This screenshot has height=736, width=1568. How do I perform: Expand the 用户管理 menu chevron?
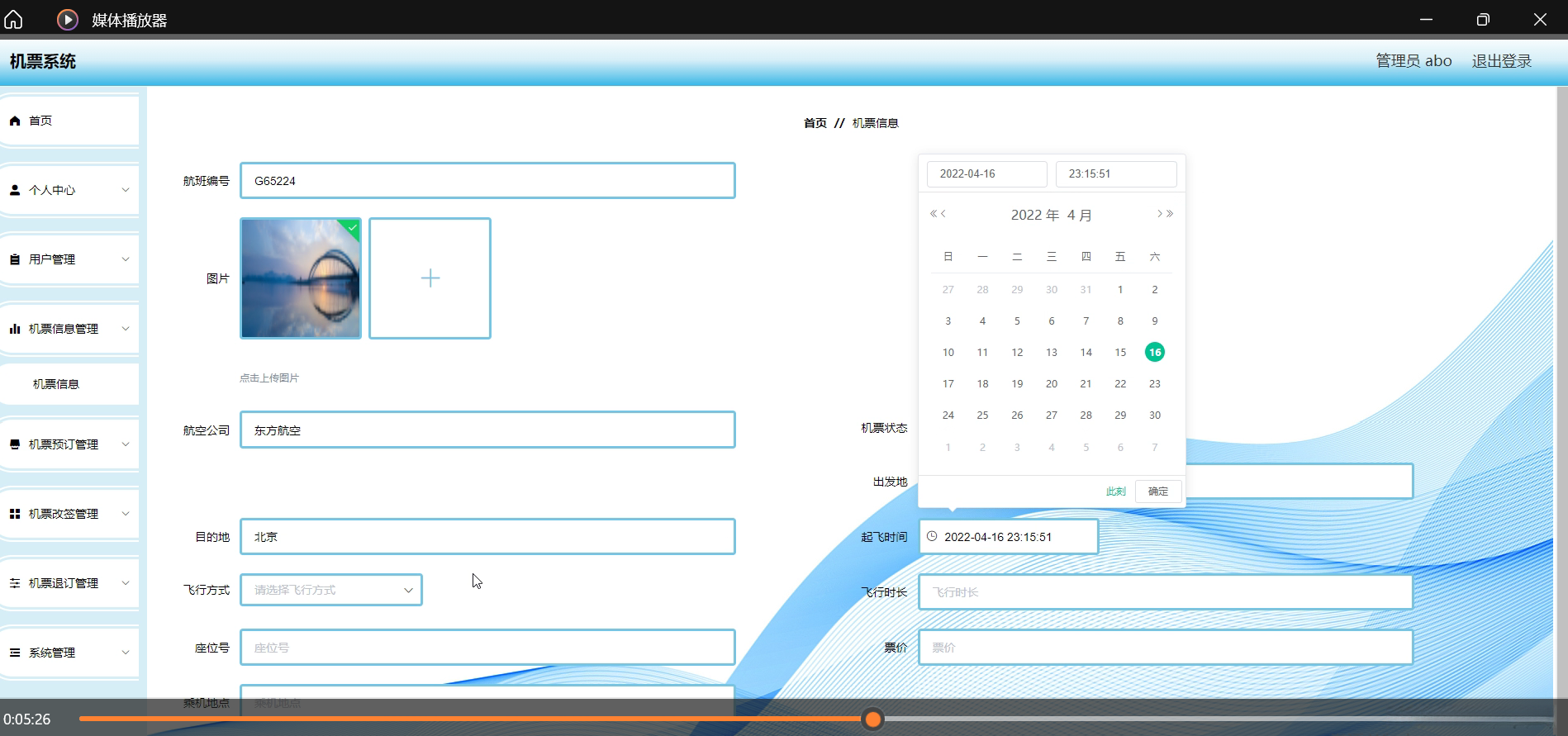126,259
